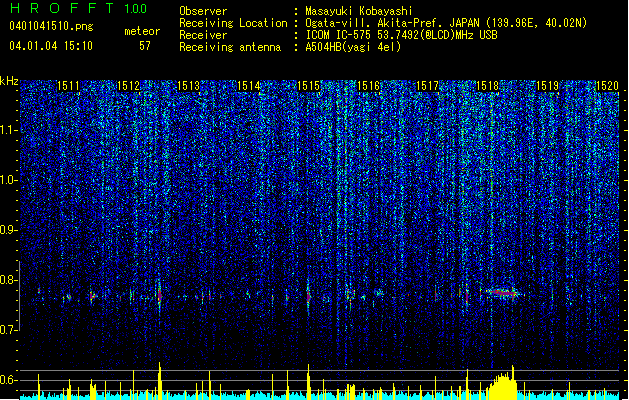
Task: Click the tall yellow spike between 1512 and 1513
Action: pyautogui.click(x=160, y=381)
